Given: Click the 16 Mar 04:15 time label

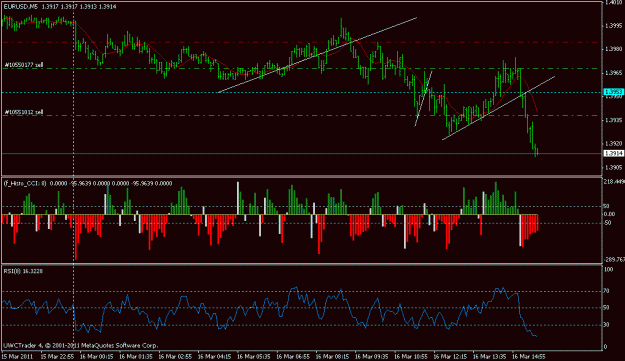Looking at the screenshot, I should click(x=214, y=356).
